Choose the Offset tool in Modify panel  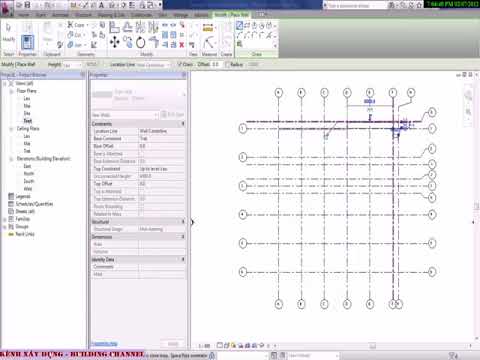(128, 27)
